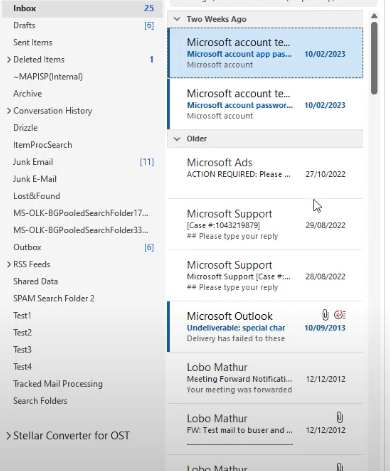Open the ItemProcSearch folder
390x471 pixels.
[x=43, y=145]
